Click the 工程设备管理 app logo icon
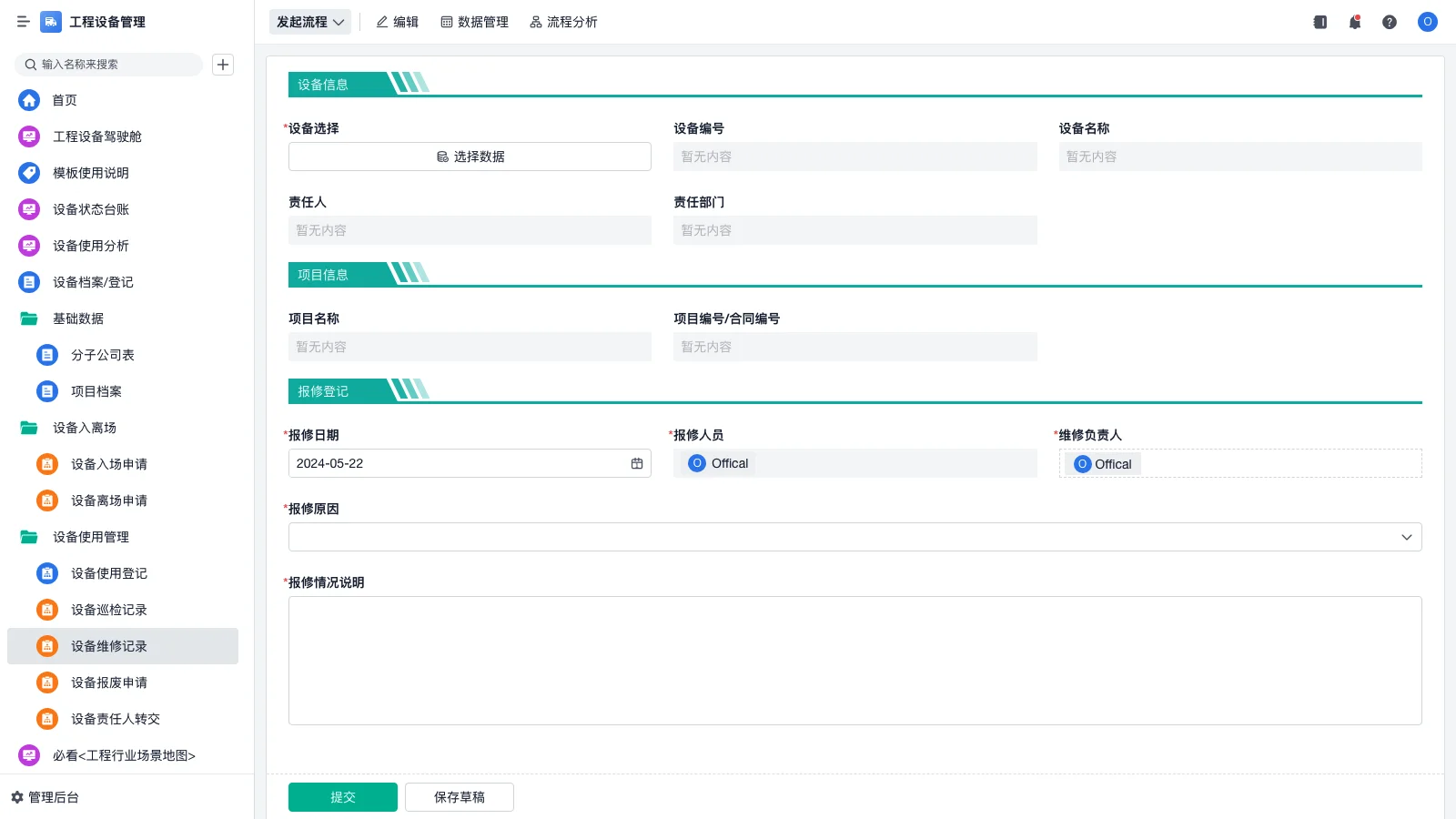 51,22
